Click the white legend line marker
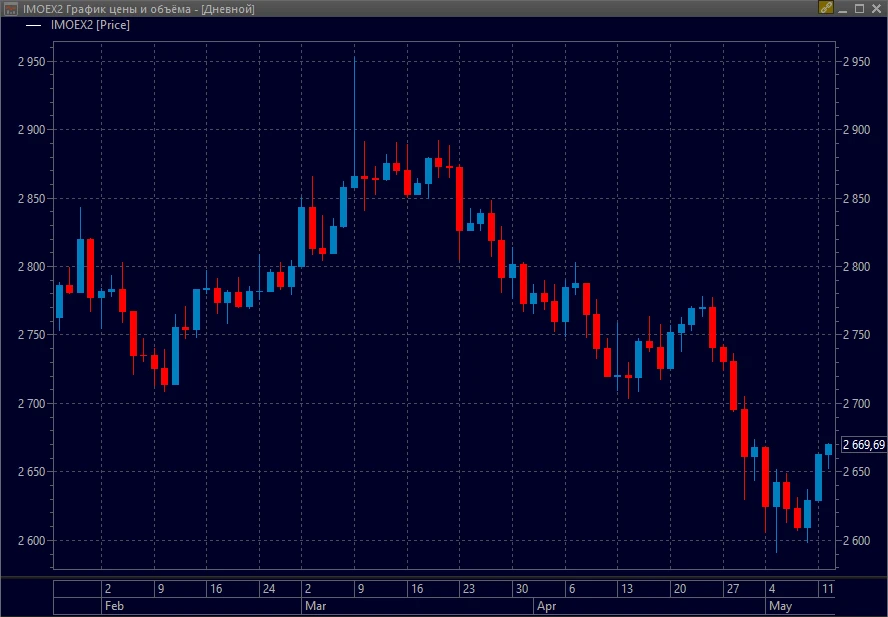 (34, 25)
